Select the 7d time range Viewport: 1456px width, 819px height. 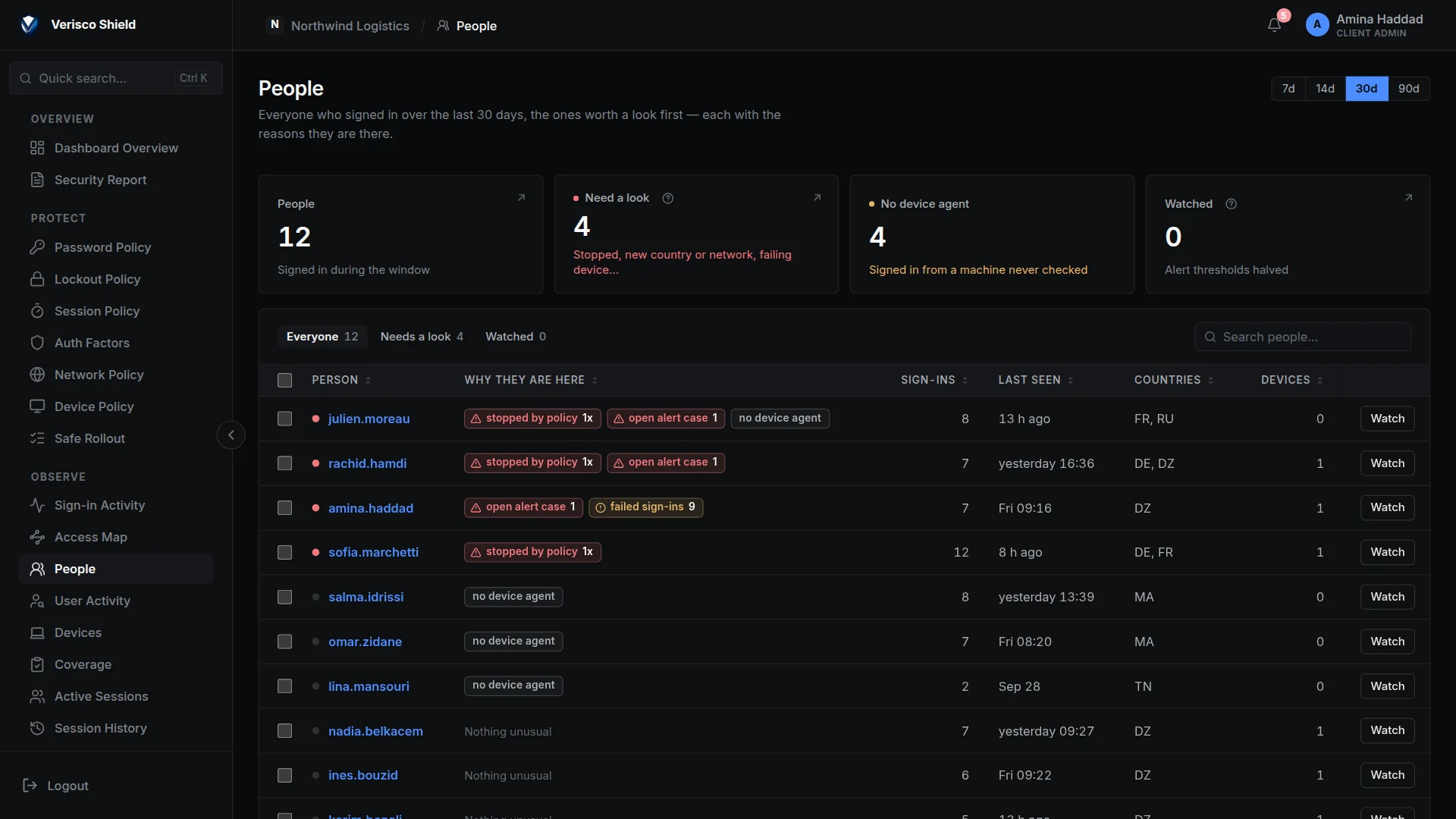click(x=1288, y=89)
